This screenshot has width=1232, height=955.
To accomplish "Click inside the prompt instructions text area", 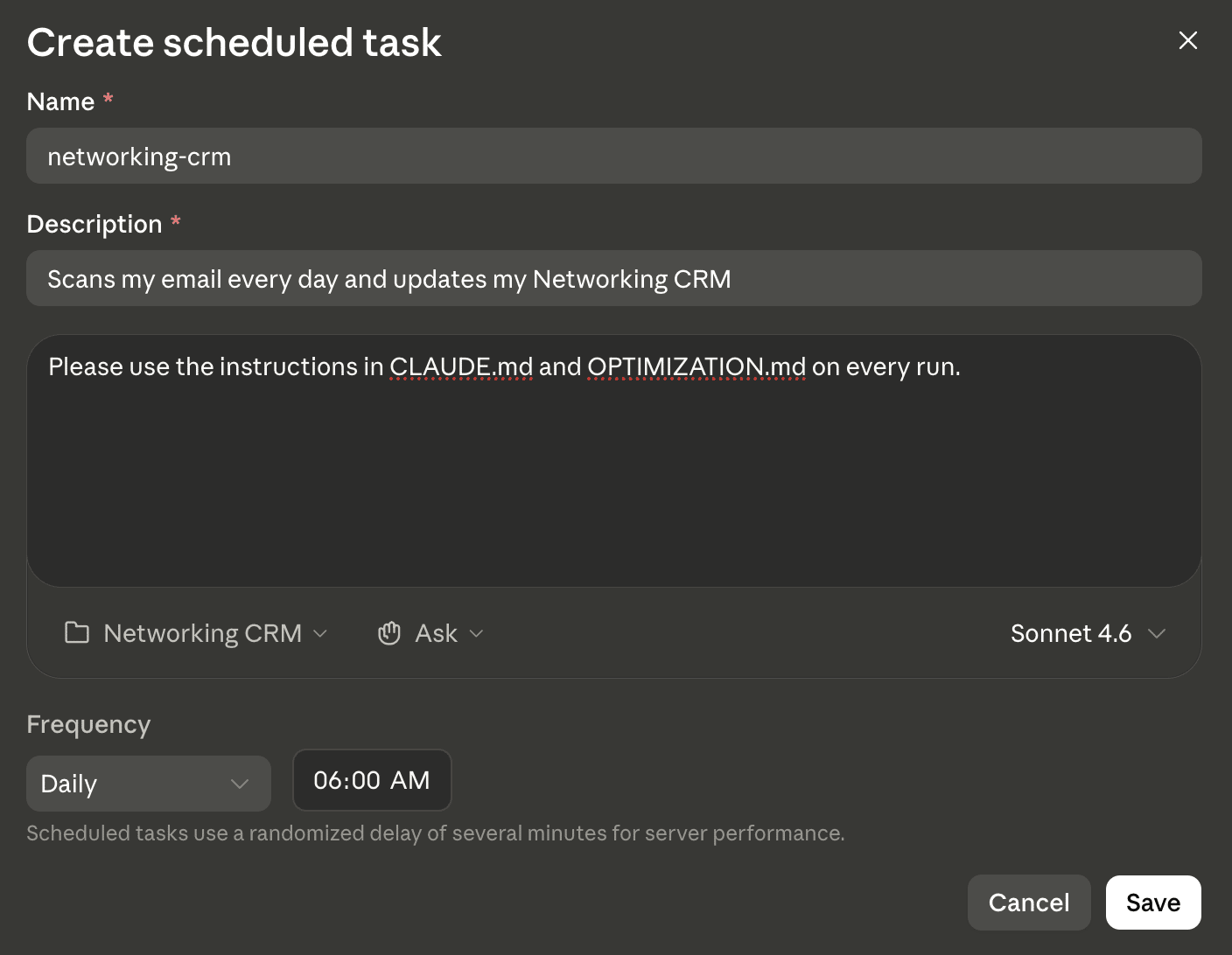I will [613, 461].
